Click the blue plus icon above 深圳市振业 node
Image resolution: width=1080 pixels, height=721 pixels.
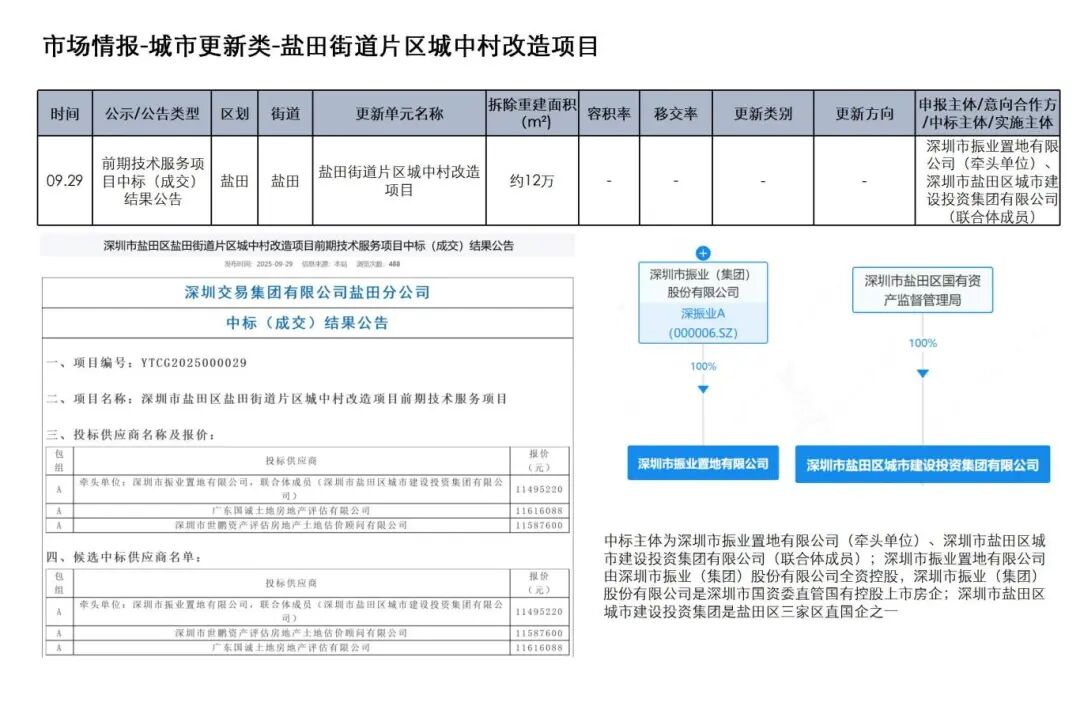[x=703, y=253]
